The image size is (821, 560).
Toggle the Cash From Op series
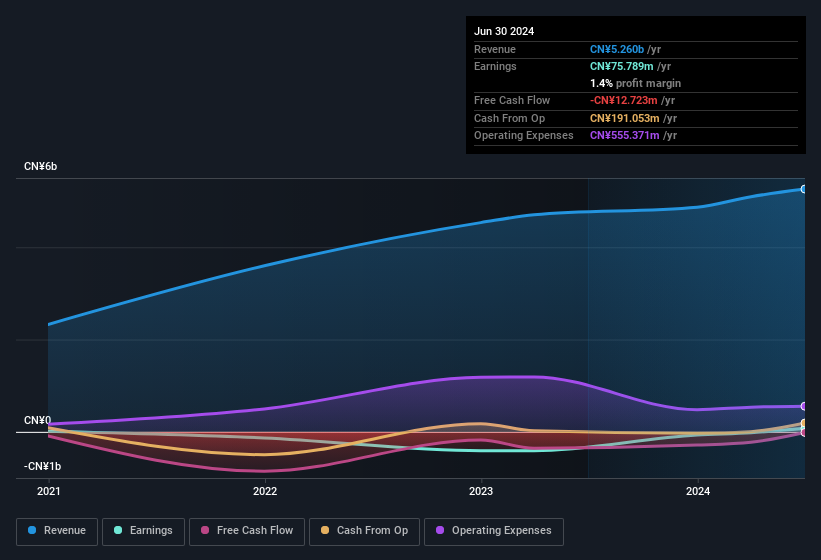364,531
